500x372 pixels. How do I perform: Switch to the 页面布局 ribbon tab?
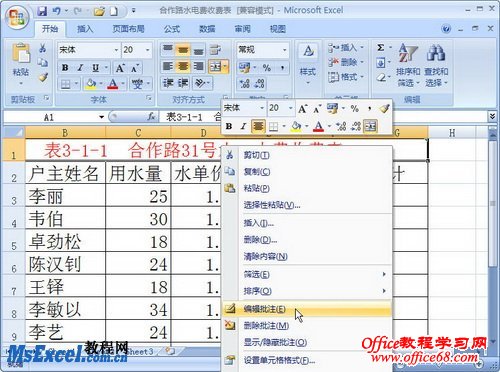128,29
